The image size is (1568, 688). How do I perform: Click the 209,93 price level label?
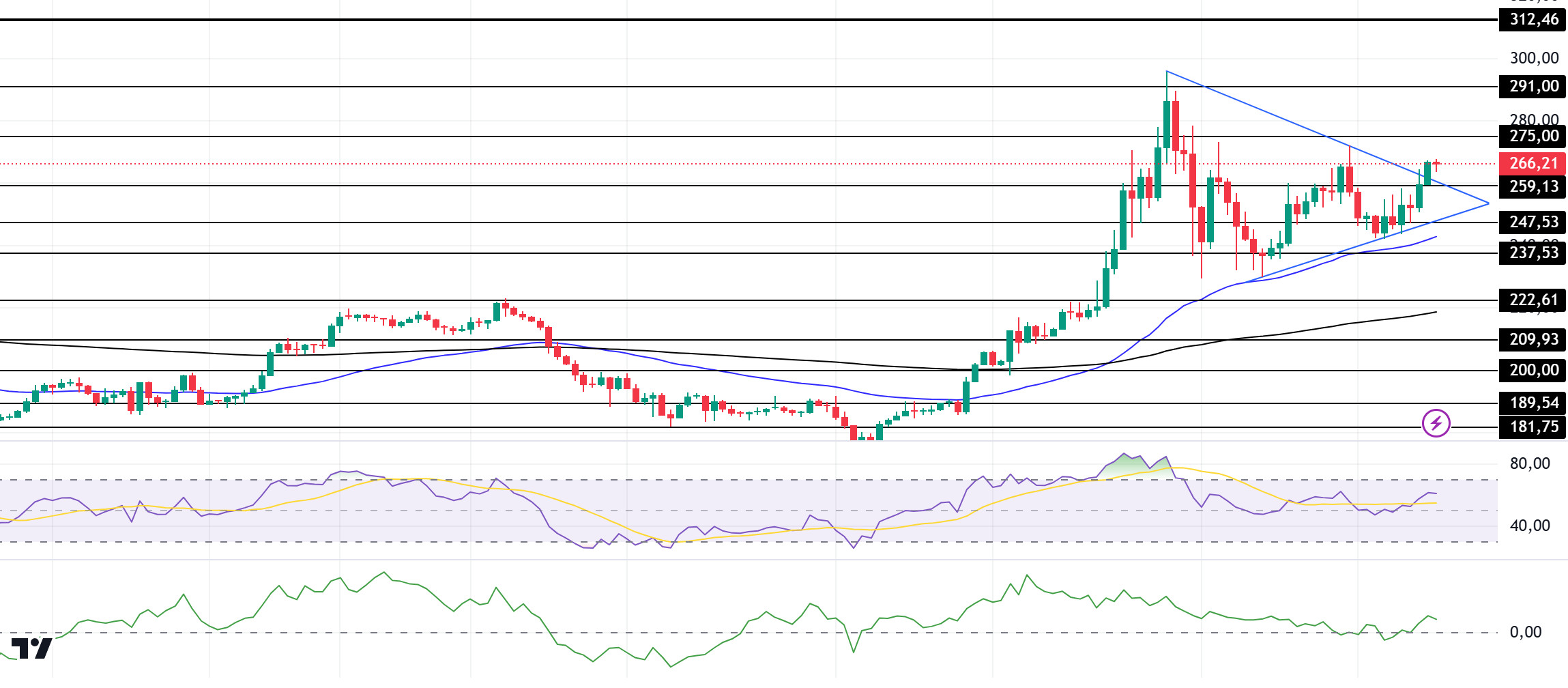1533,340
